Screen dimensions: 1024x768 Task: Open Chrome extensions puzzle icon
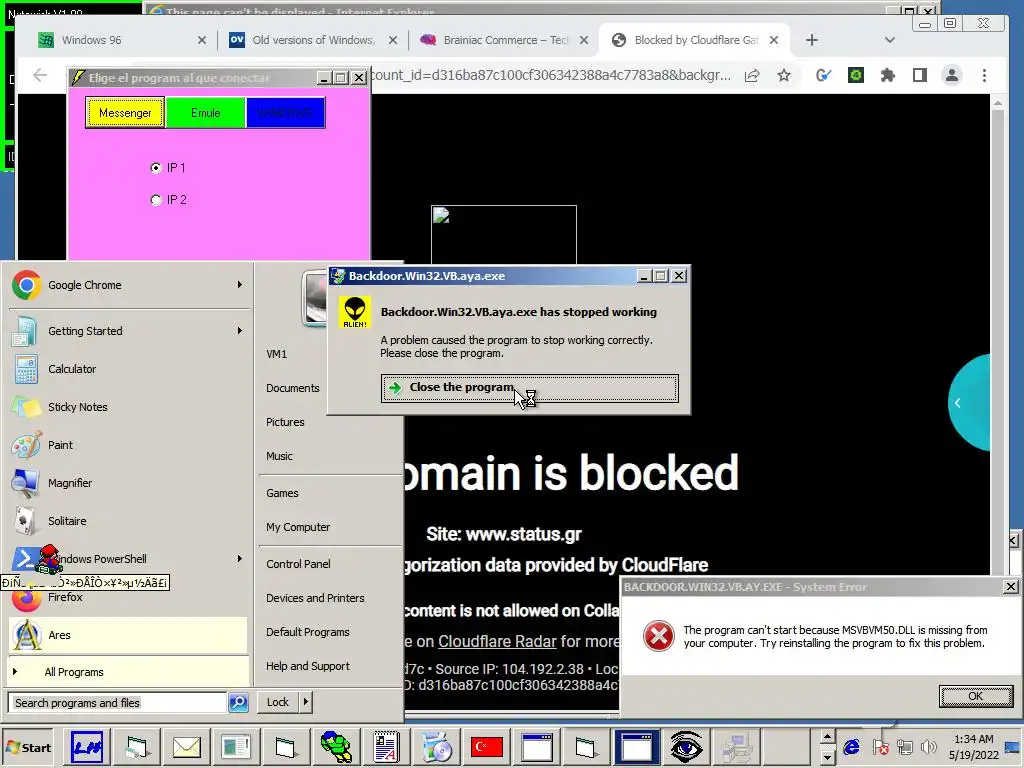pyautogui.click(x=887, y=76)
